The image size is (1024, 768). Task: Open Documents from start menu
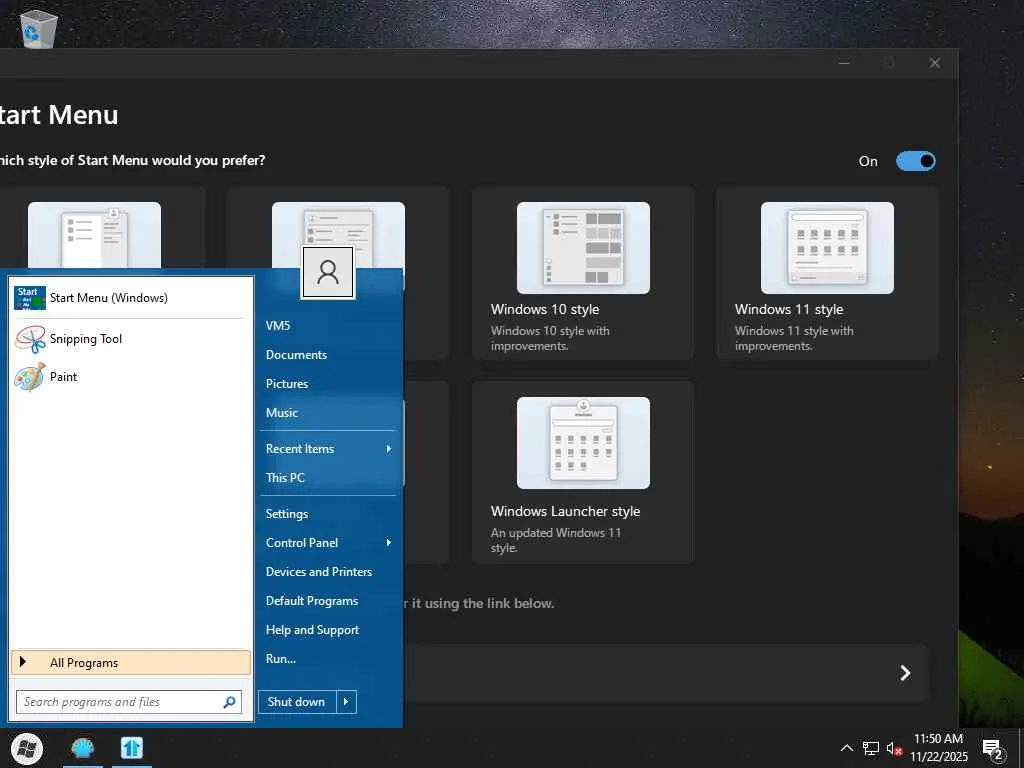pos(296,355)
